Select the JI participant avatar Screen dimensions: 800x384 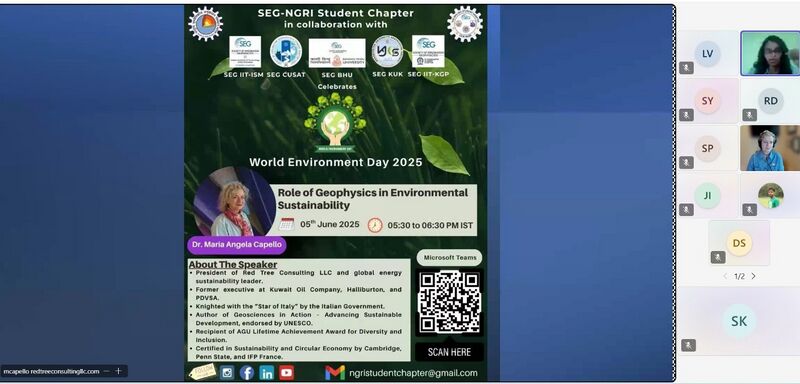(707, 196)
